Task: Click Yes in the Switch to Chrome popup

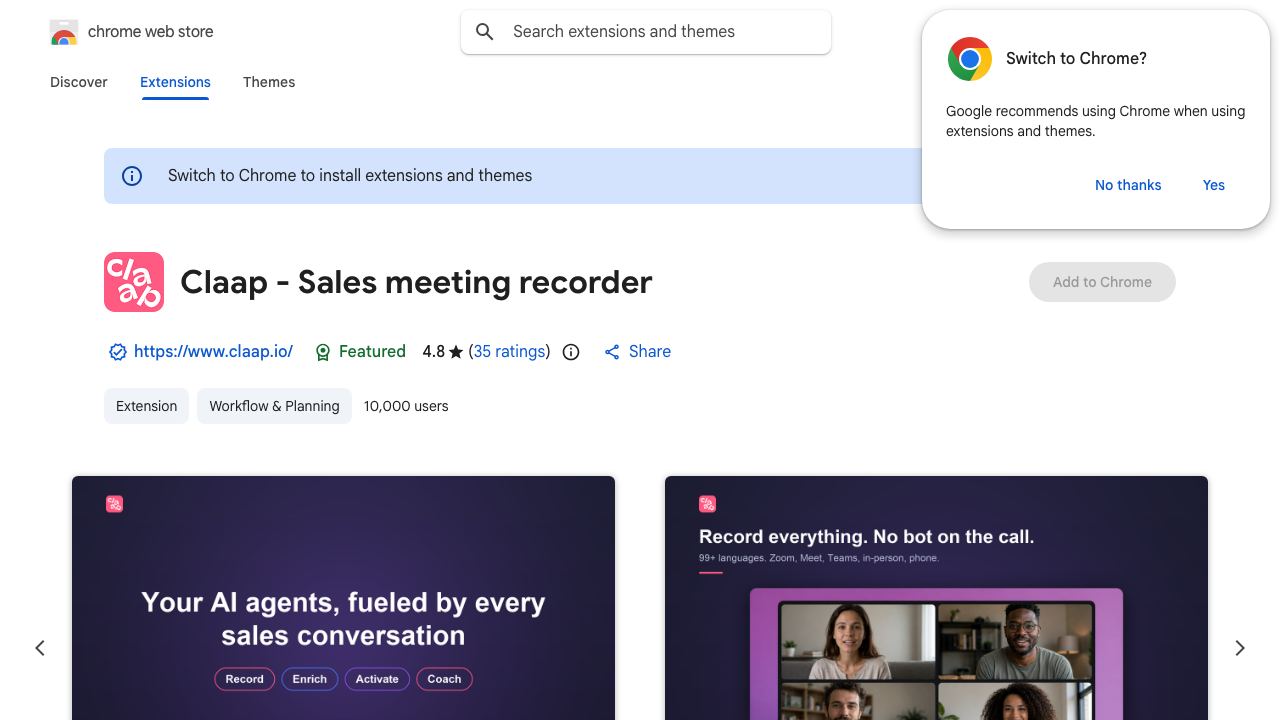Action: pos(1214,185)
